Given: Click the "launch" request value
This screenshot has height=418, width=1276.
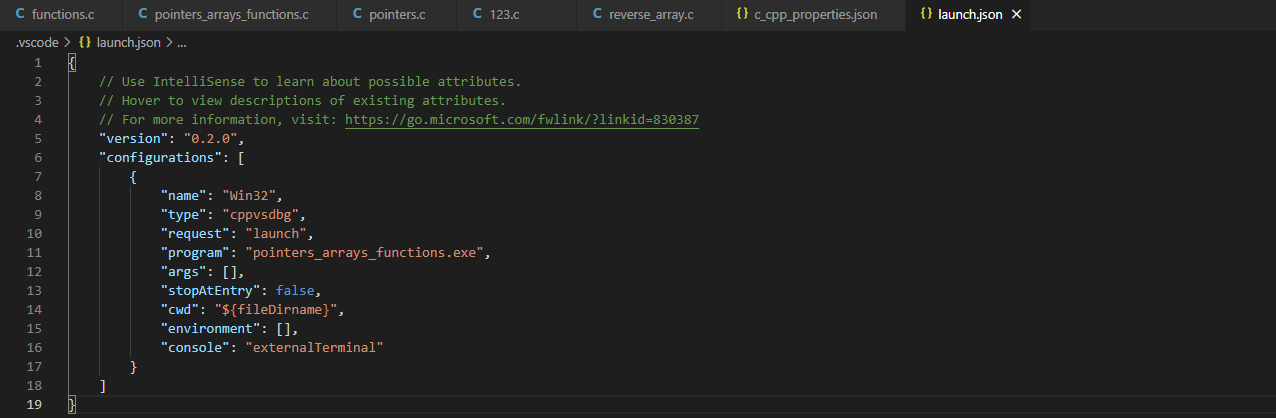Looking at the screenshot, I should tap(277, 234).
